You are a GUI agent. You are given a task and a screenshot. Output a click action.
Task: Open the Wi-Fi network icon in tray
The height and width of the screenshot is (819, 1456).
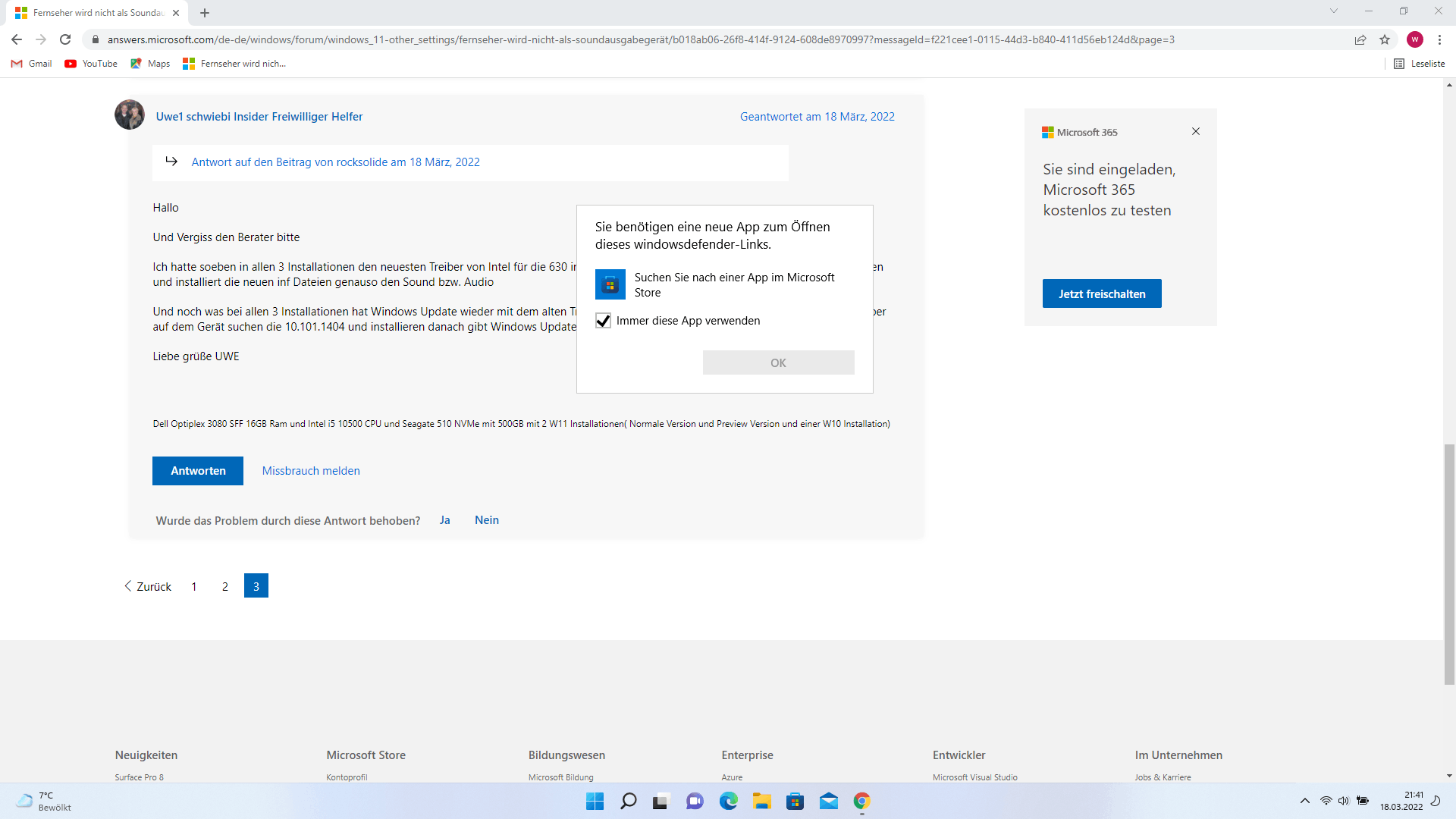click(x=1326, y=801)
